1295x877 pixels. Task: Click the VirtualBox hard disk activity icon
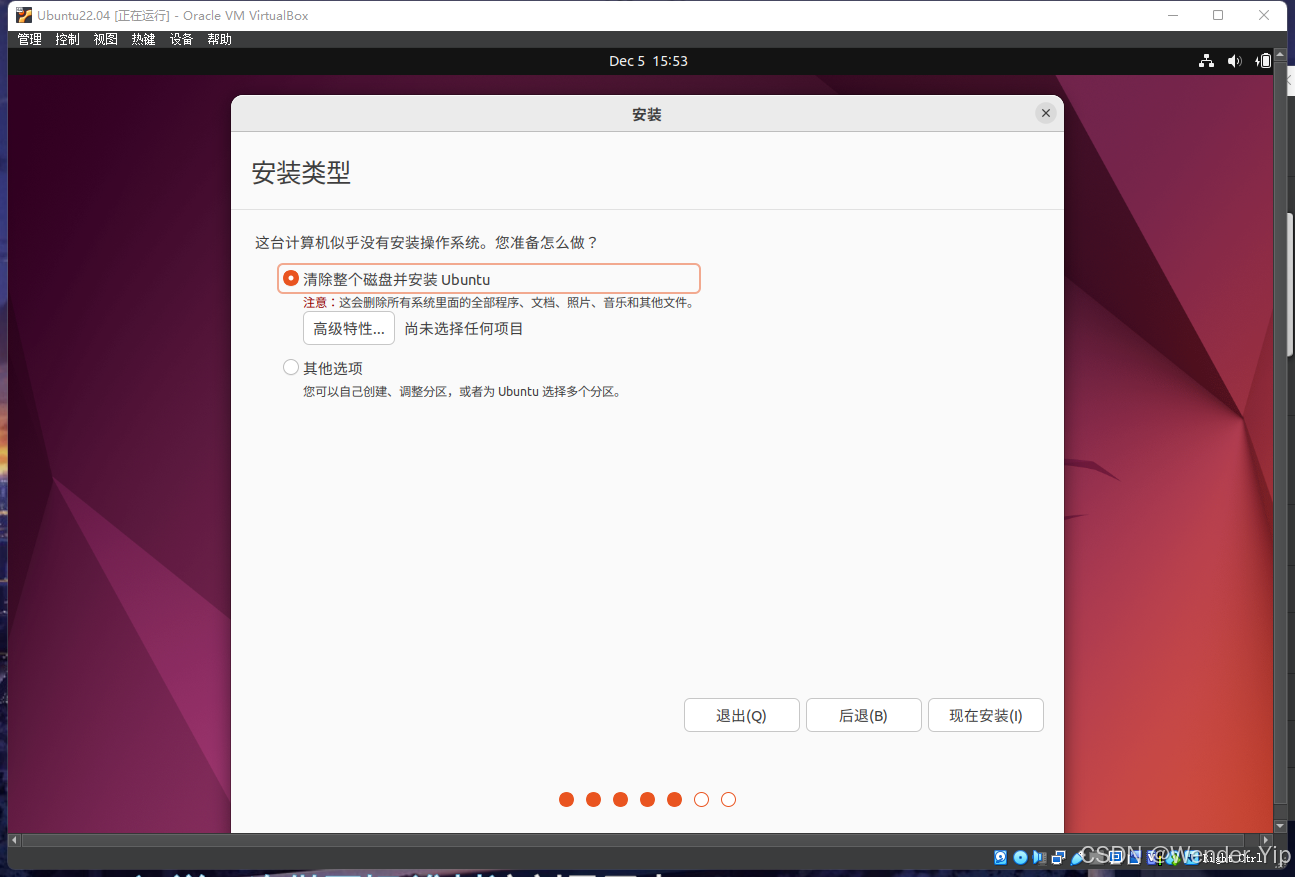point(1000,857)
